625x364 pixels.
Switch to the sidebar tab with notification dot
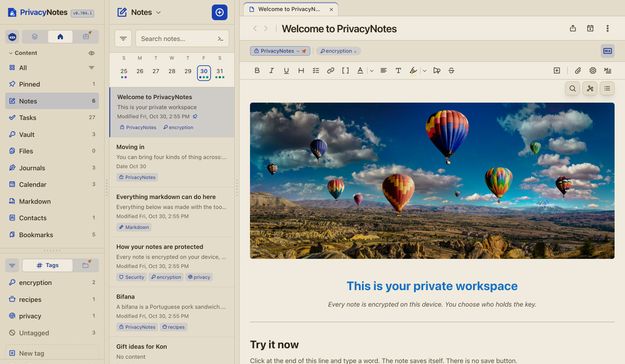click(86, 37)
